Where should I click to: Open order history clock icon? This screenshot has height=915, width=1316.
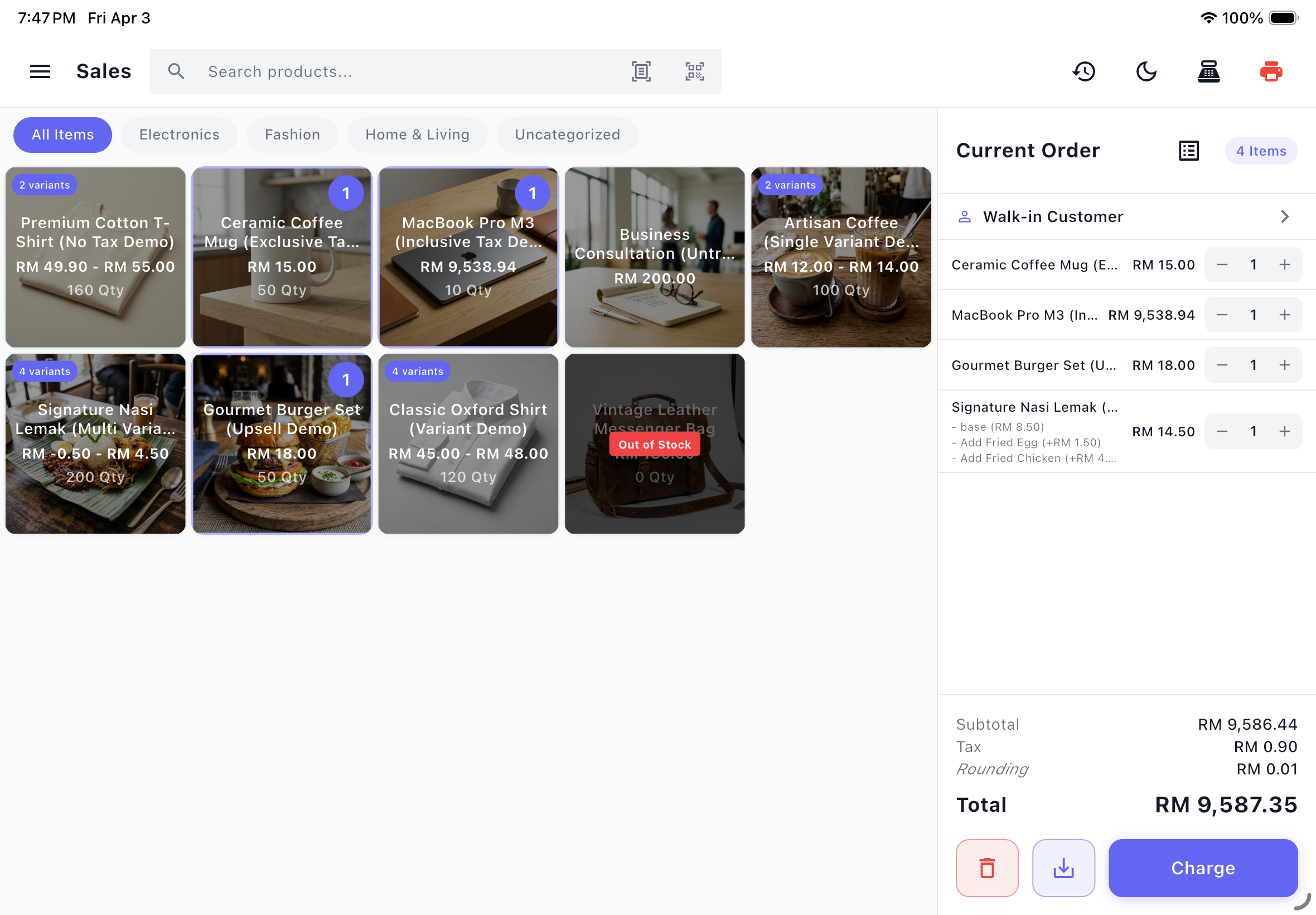[x=1083, y=71]
